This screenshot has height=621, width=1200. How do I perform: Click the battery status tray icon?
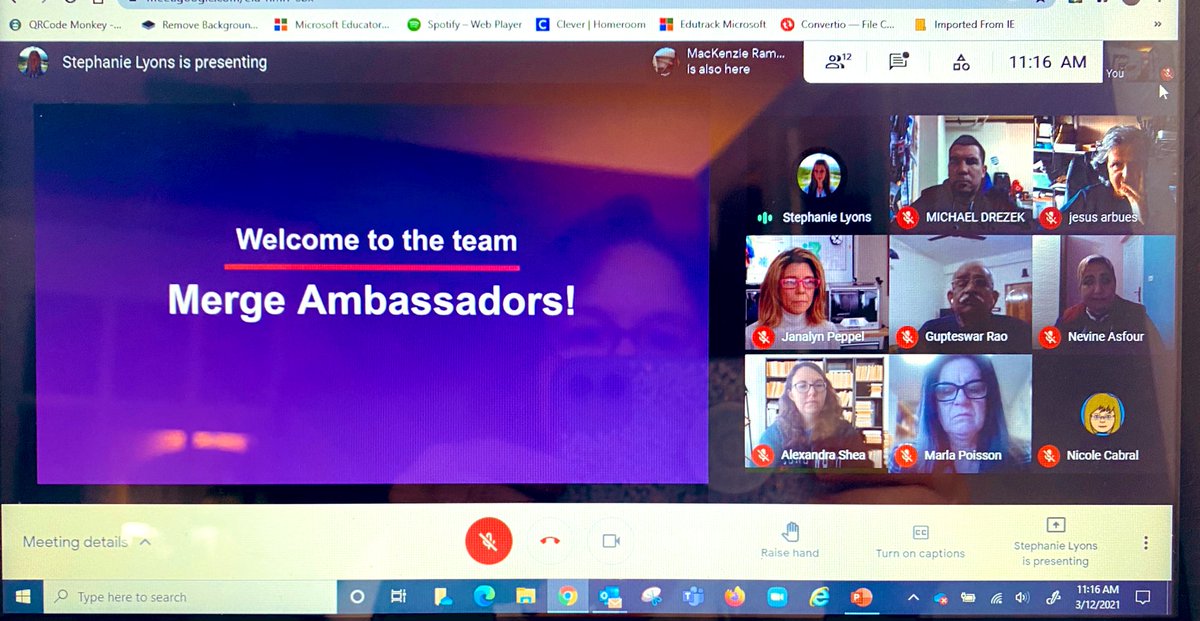point(968,598)
